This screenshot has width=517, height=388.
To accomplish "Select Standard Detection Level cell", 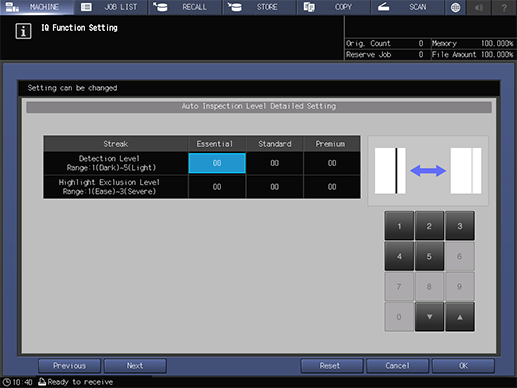I will point(275,163).
